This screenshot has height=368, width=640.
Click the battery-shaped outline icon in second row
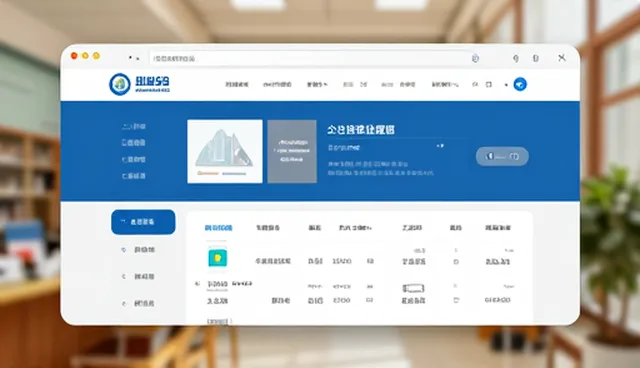413,288
